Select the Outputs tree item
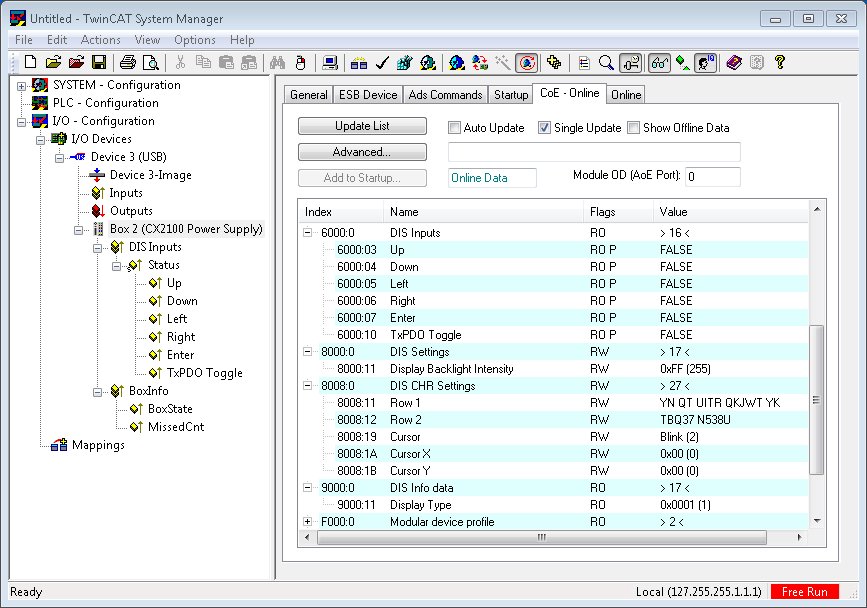Screen dimensions: 867x608 [131, 211]
